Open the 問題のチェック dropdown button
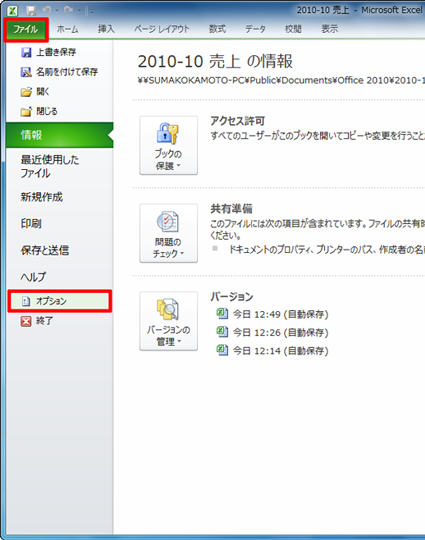The width and height of the screenshot is (425, 540). pyautogui.click(x=168, y=233)
